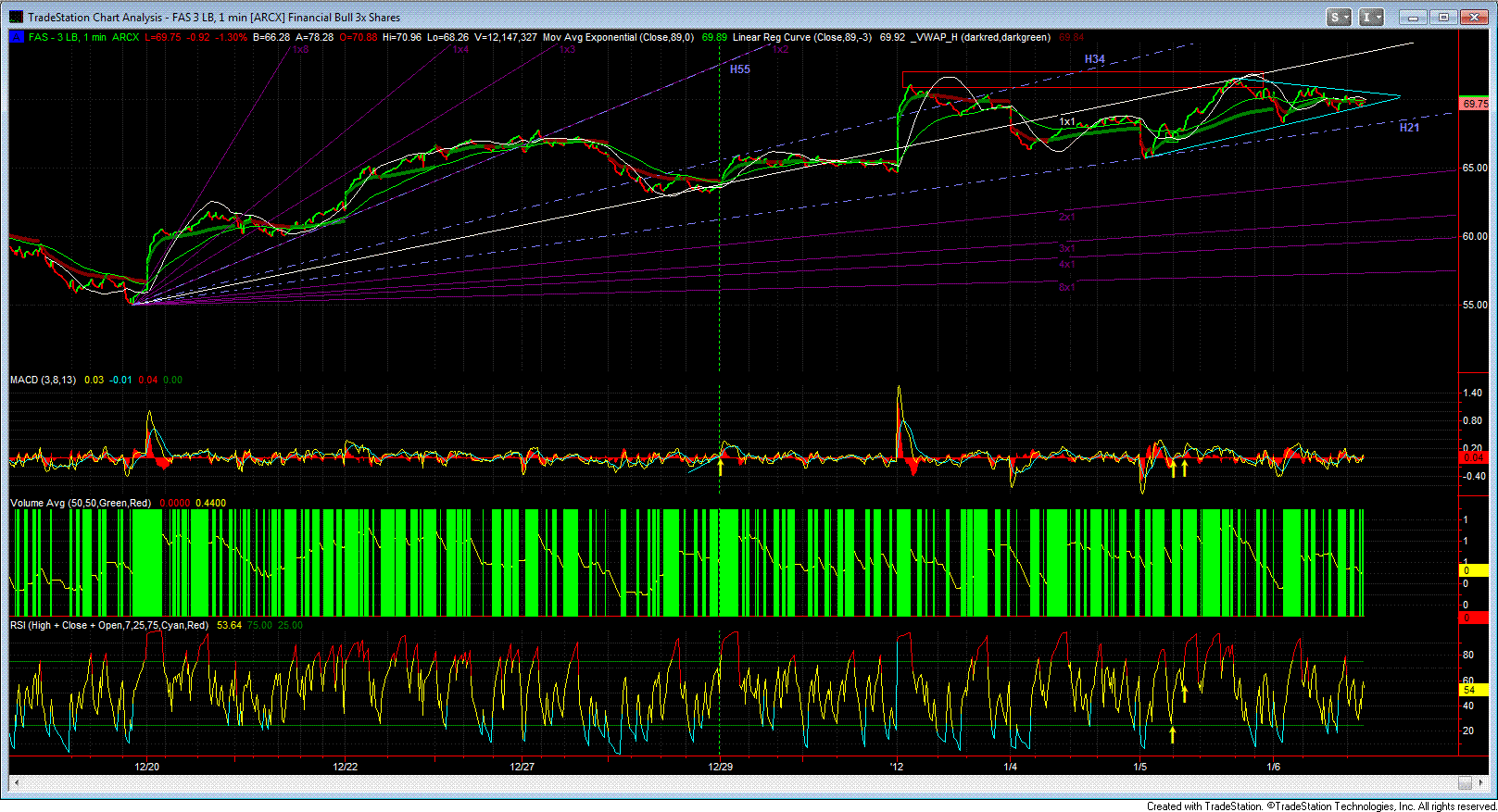The image size is (1498, 812).
Task: Click the 12/27 date on time axis
Action: coord(522,767)
